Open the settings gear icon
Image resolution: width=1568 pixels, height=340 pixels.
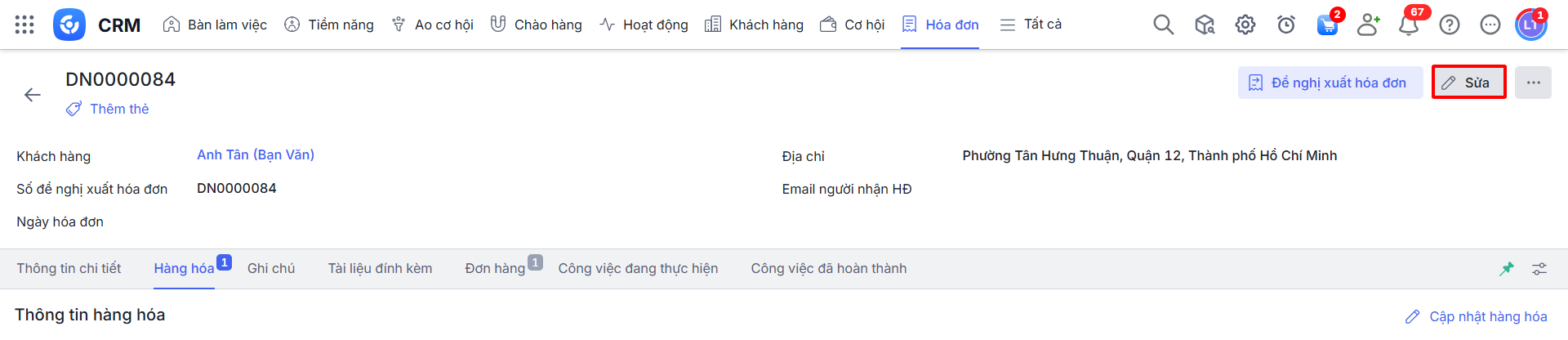pos(1245,25)
